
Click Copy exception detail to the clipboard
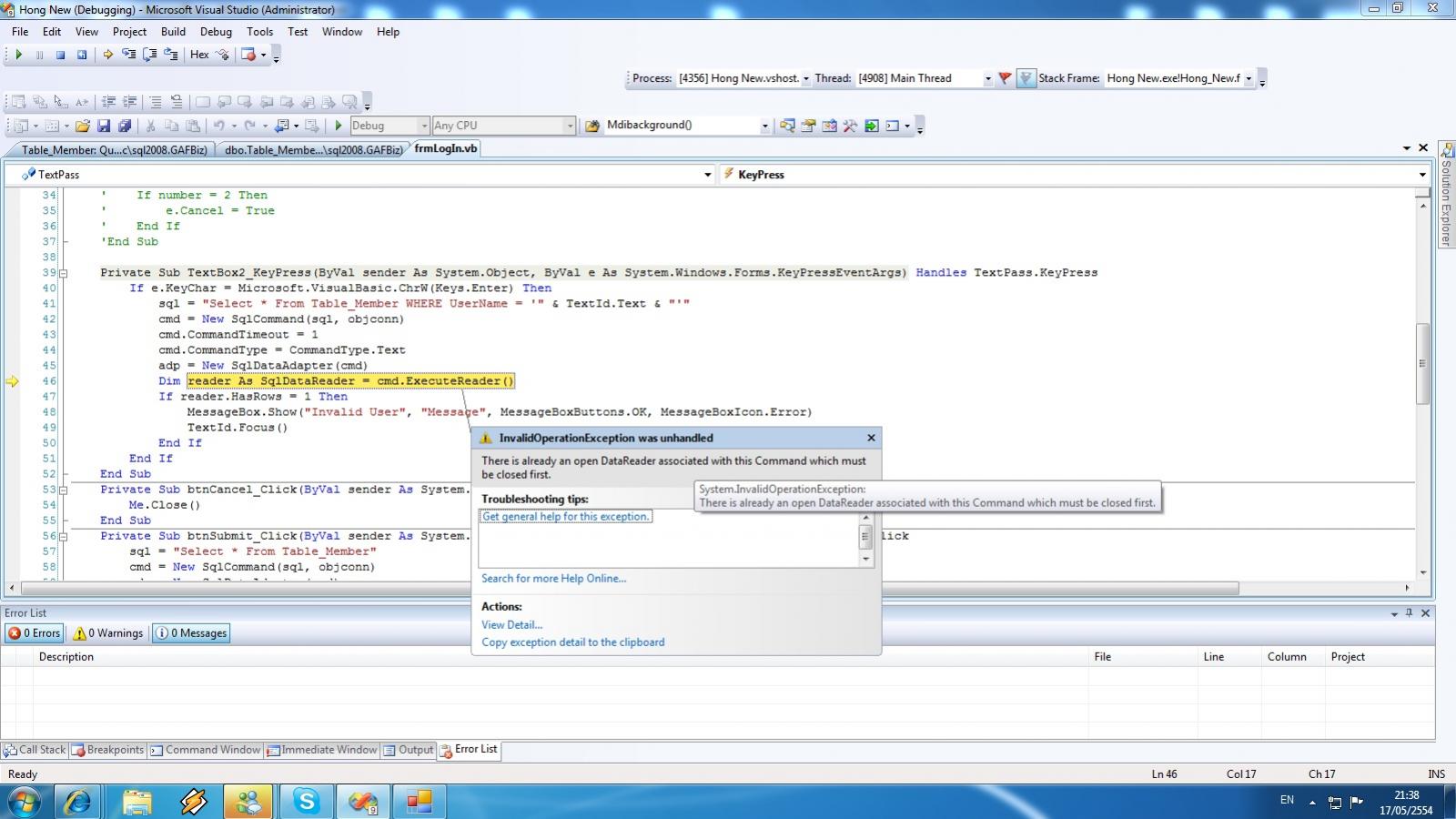(572, 642)
